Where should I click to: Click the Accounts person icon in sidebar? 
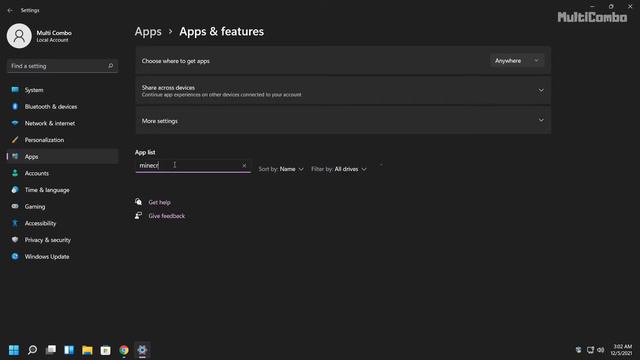[x=15, y=173]
